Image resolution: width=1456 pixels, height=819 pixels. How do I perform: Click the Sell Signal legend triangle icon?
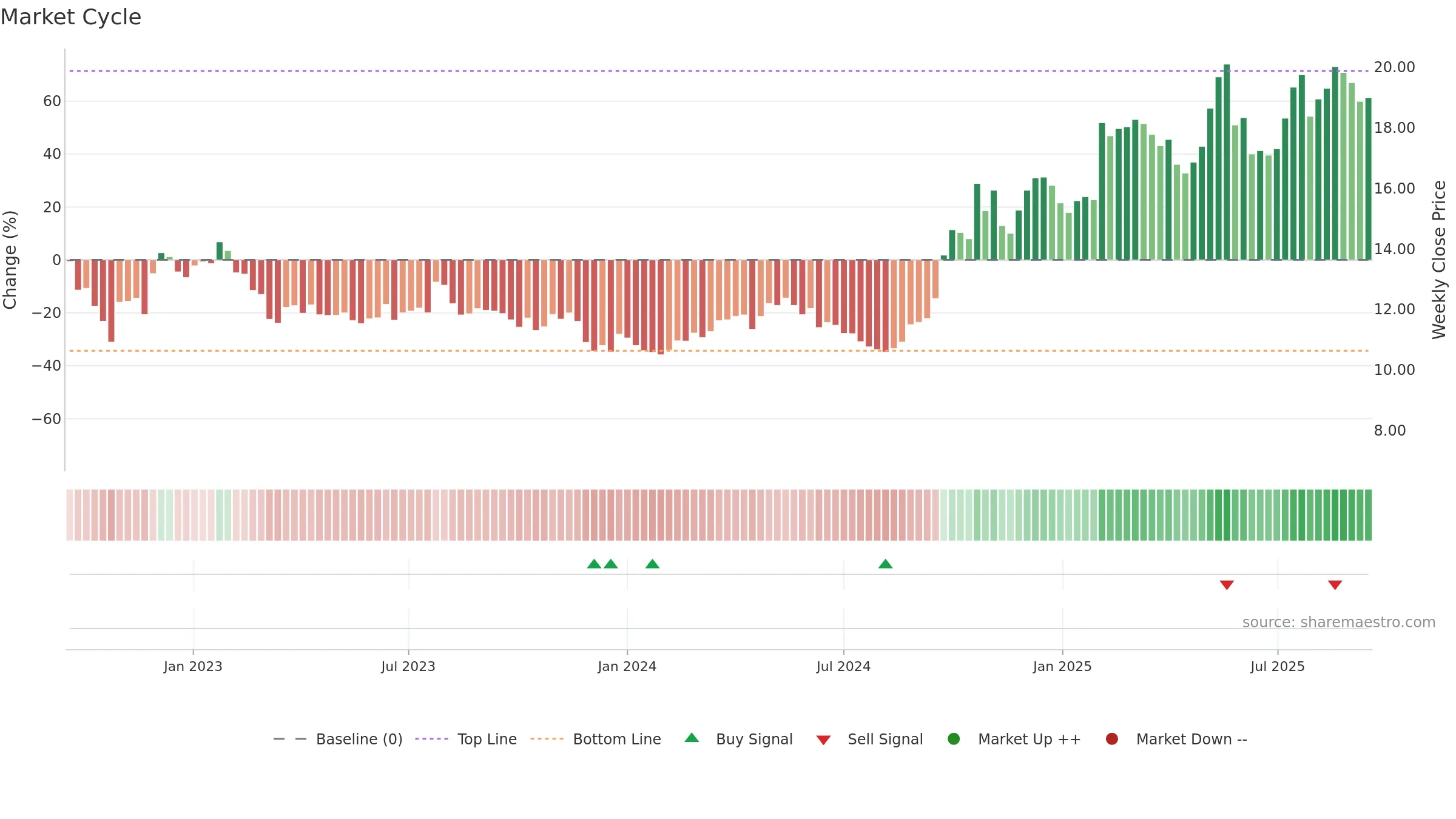823,740
